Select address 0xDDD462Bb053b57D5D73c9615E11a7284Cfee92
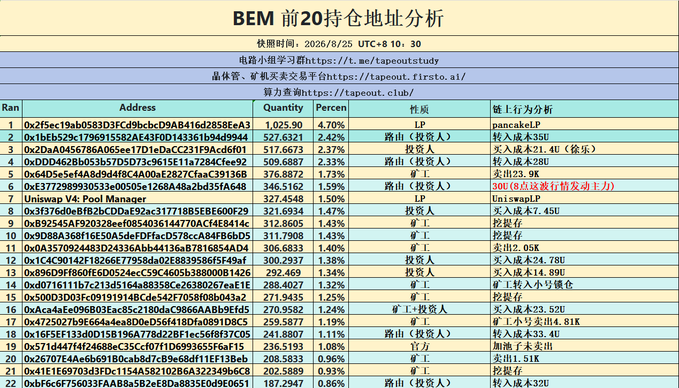679x388 pixels. tap(138, 162)
